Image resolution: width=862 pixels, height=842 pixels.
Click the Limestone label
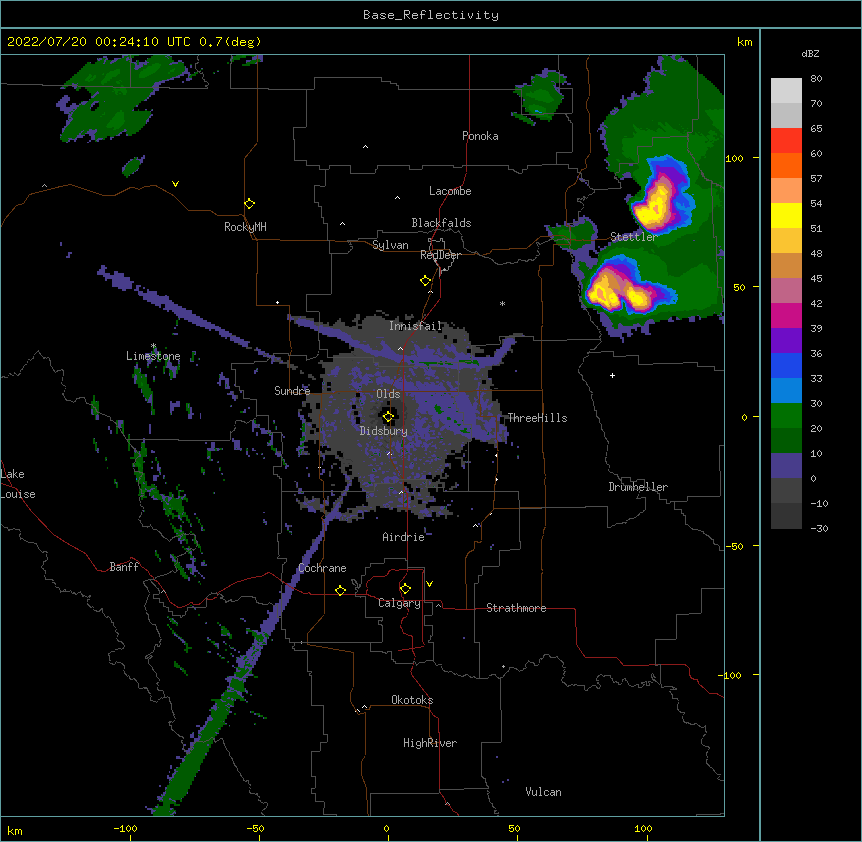[x=153, y=356]
